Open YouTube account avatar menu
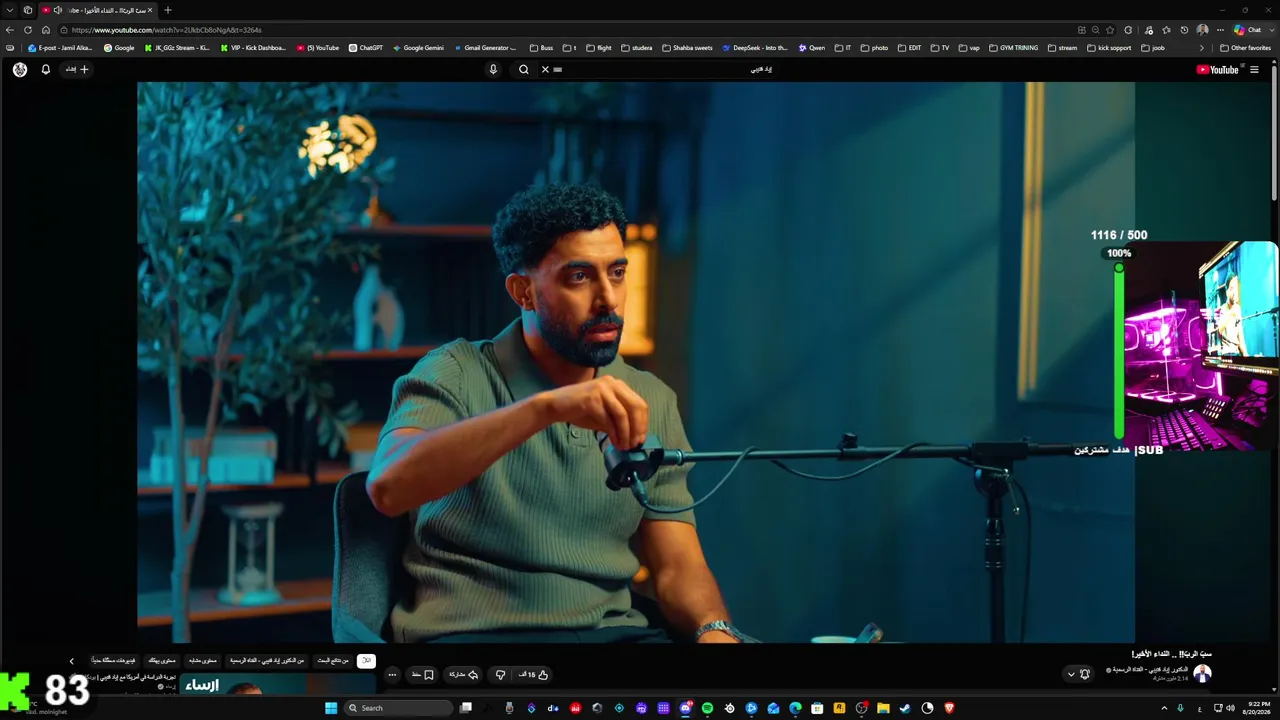 (20, 70)
